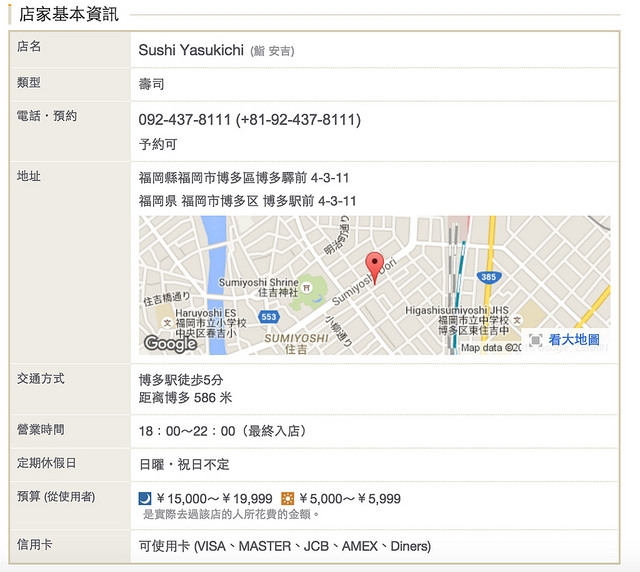Click the 住吉橋通り street label on map
Screen dimensions: 640x572
tap(167, 298)
